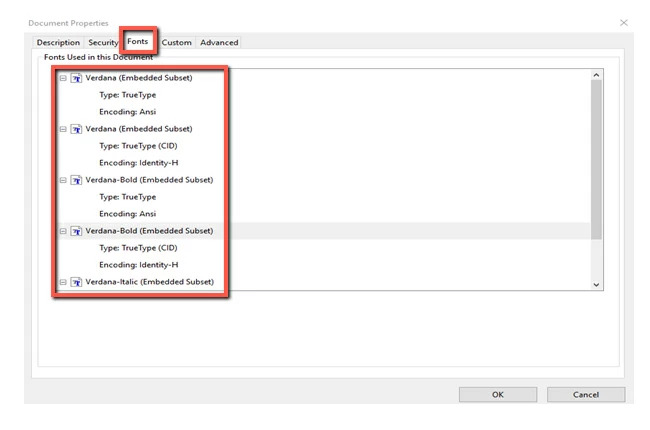650x430 pixels.
Task: Click the font list scrollbar up arrow
Action: coord(597,75)
